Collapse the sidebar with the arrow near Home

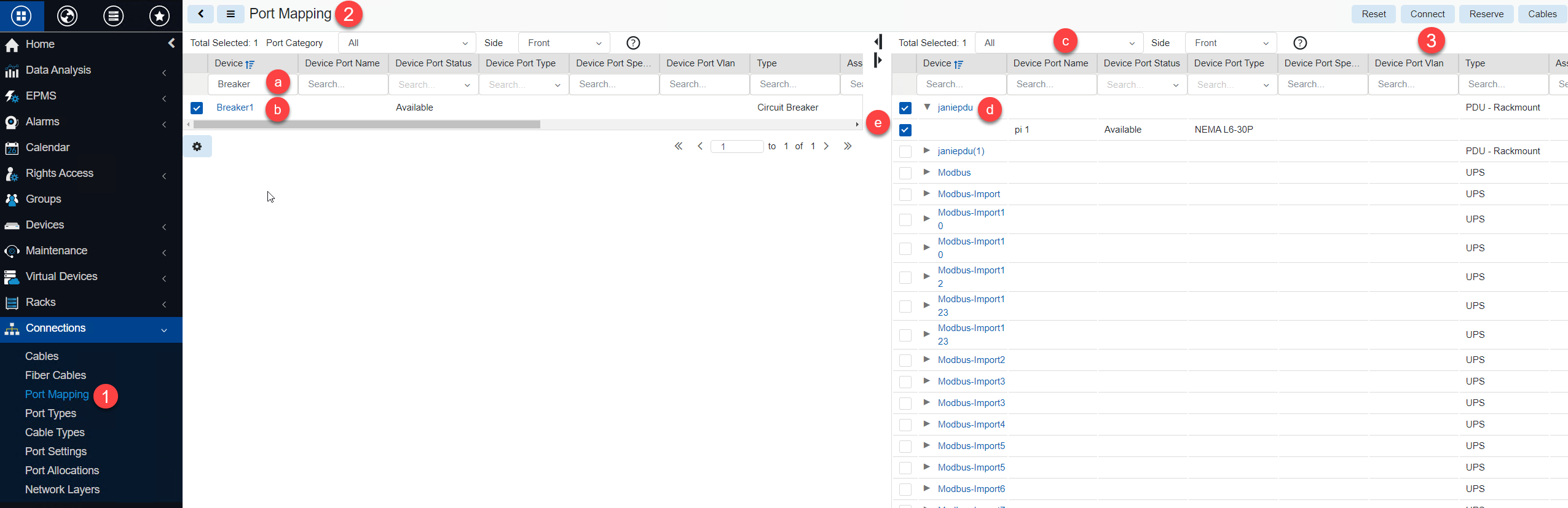[x=171, y=43]
